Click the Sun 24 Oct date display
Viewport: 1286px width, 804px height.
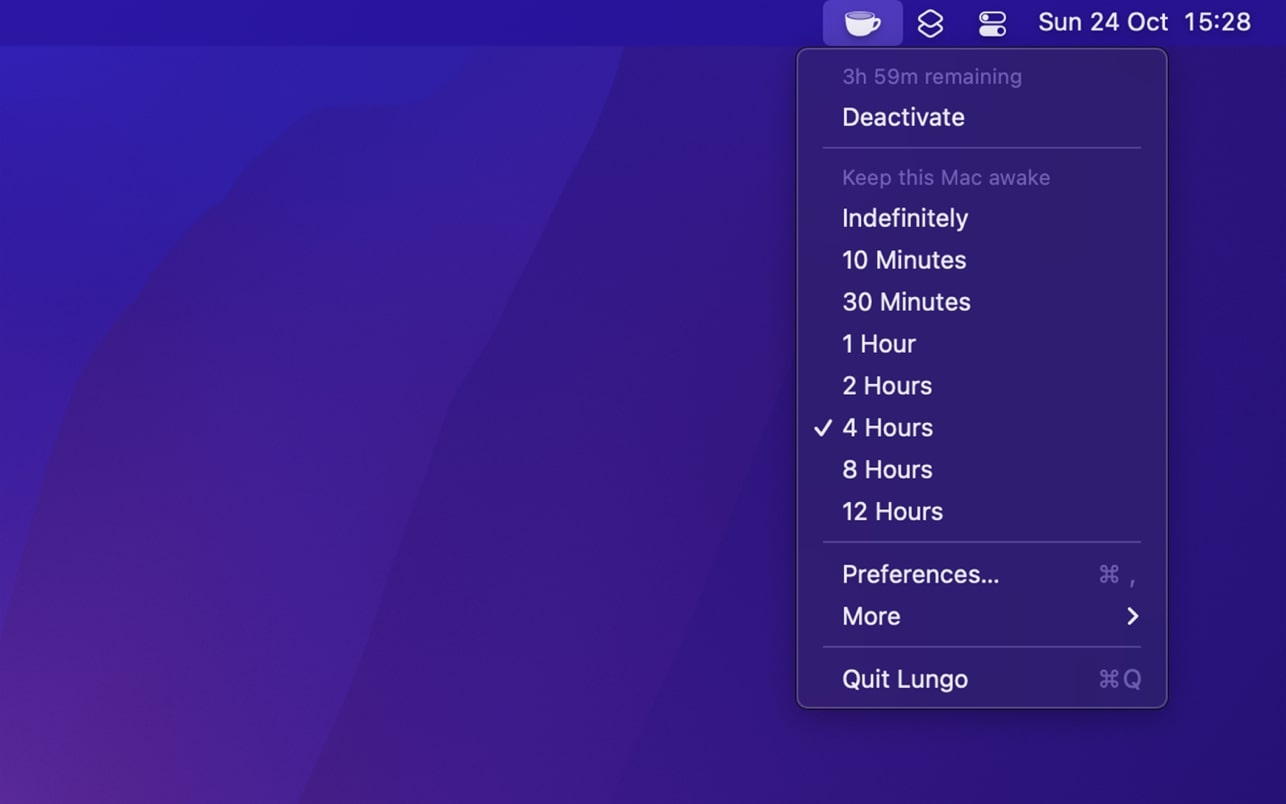point(1102,22)
